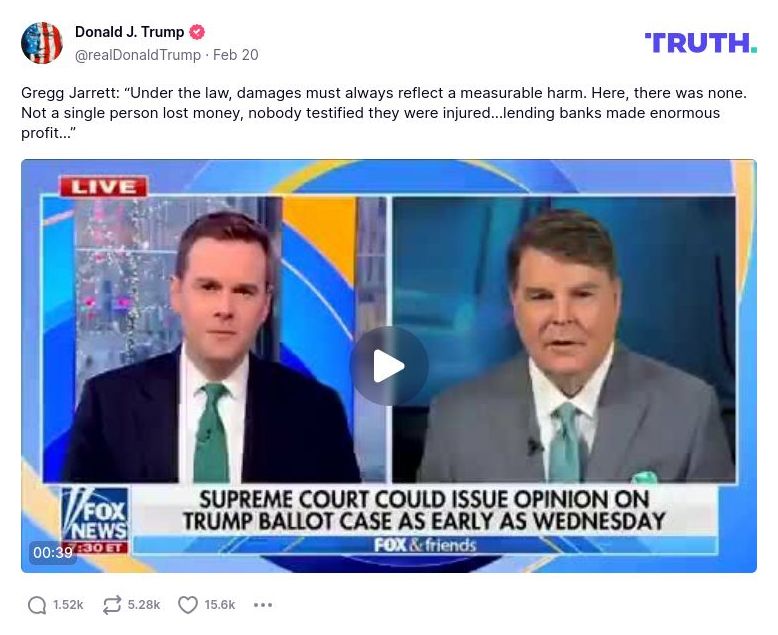778x635 pixels.
Task: Click the Fox & friends ticker bar
Action: click(425, 545)
